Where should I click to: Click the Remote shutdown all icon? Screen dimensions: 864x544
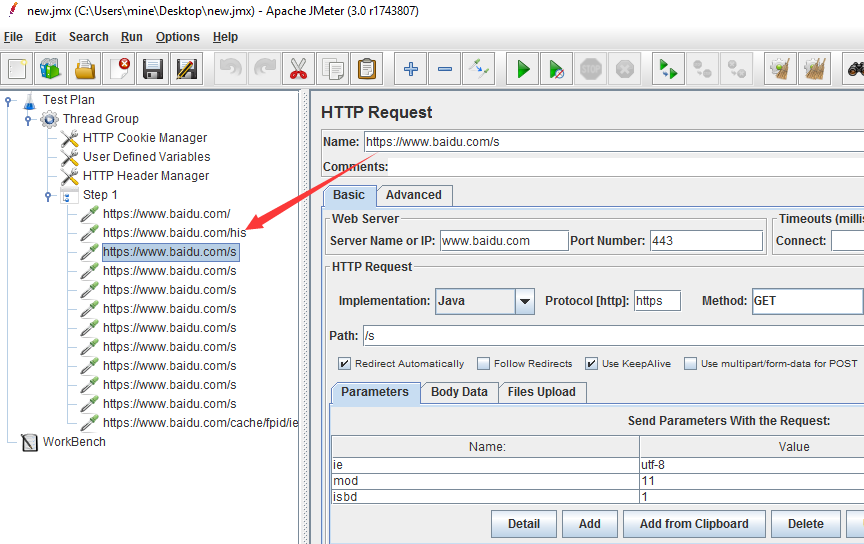coord(737,69)
